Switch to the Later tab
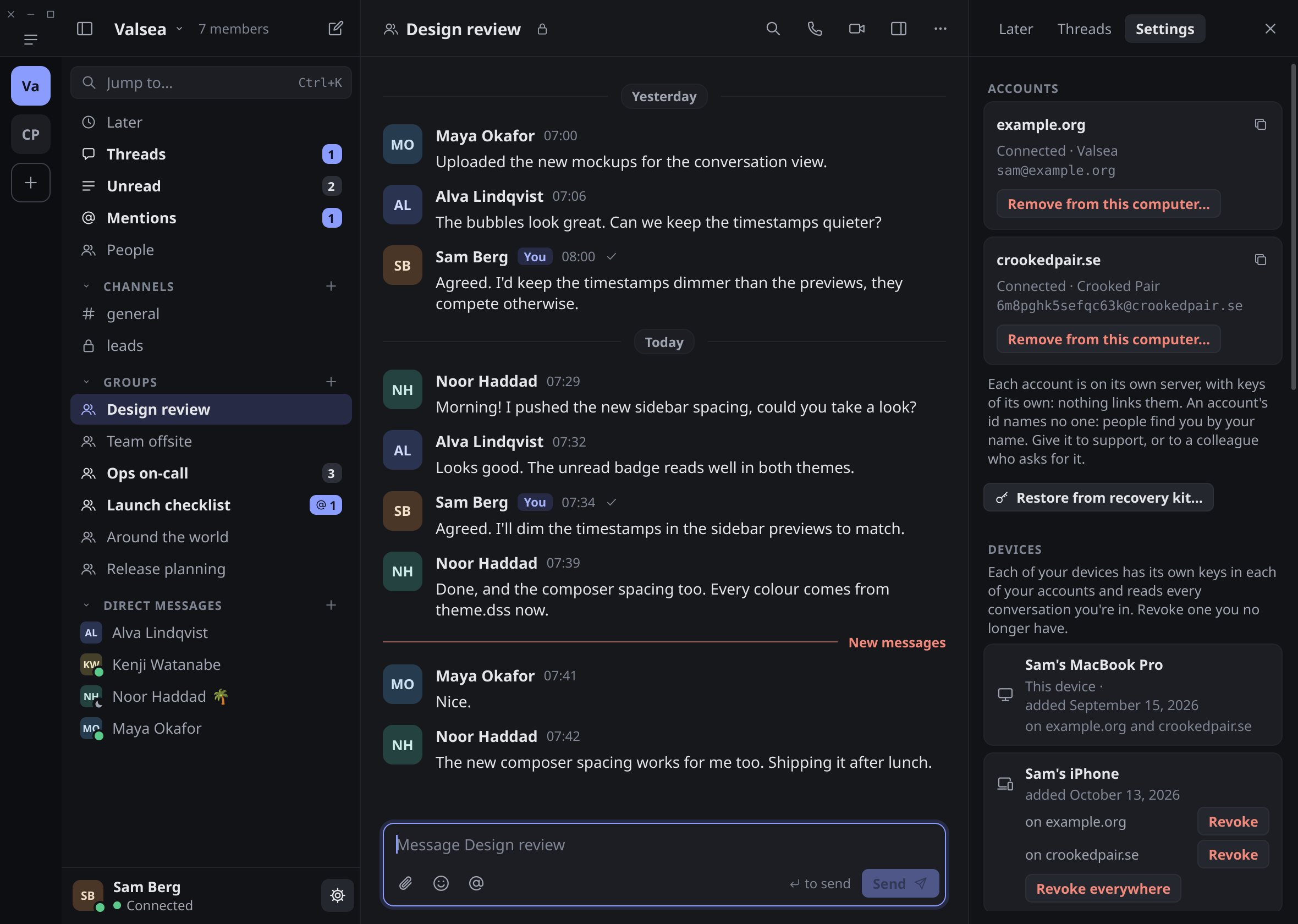This screenshot has height=924, width=1298. click(x=1015, y=29)
